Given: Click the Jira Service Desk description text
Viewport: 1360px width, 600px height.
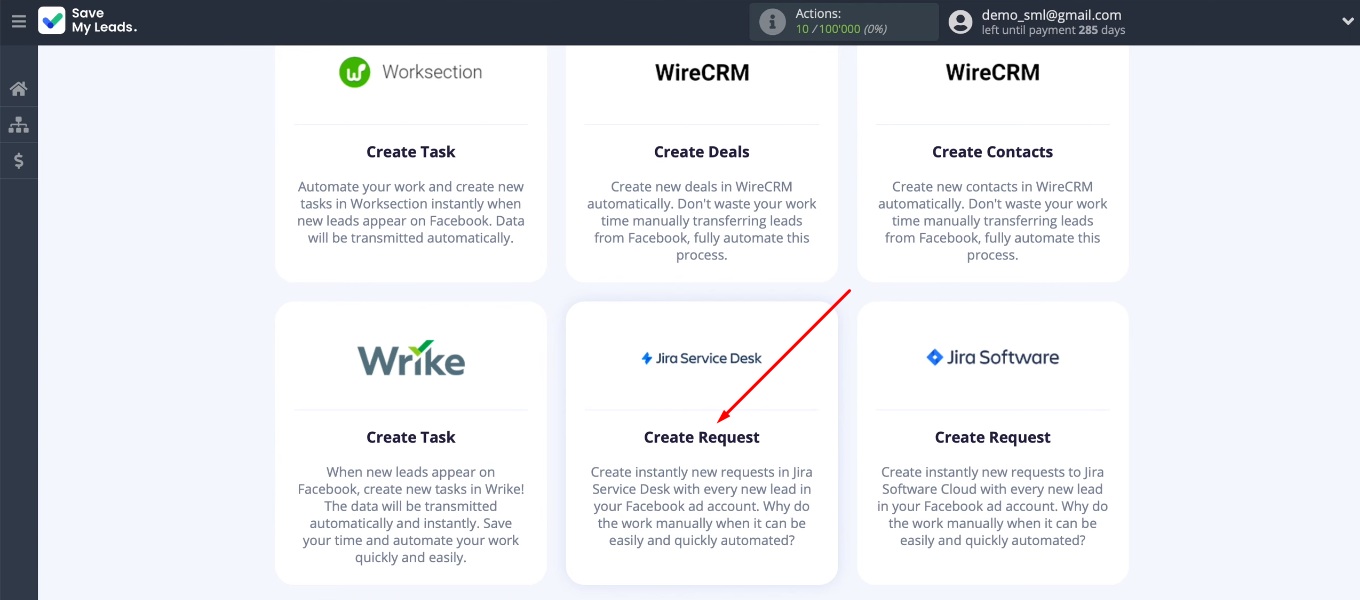Looking at the screenshot, I should [x=702, y=506].
